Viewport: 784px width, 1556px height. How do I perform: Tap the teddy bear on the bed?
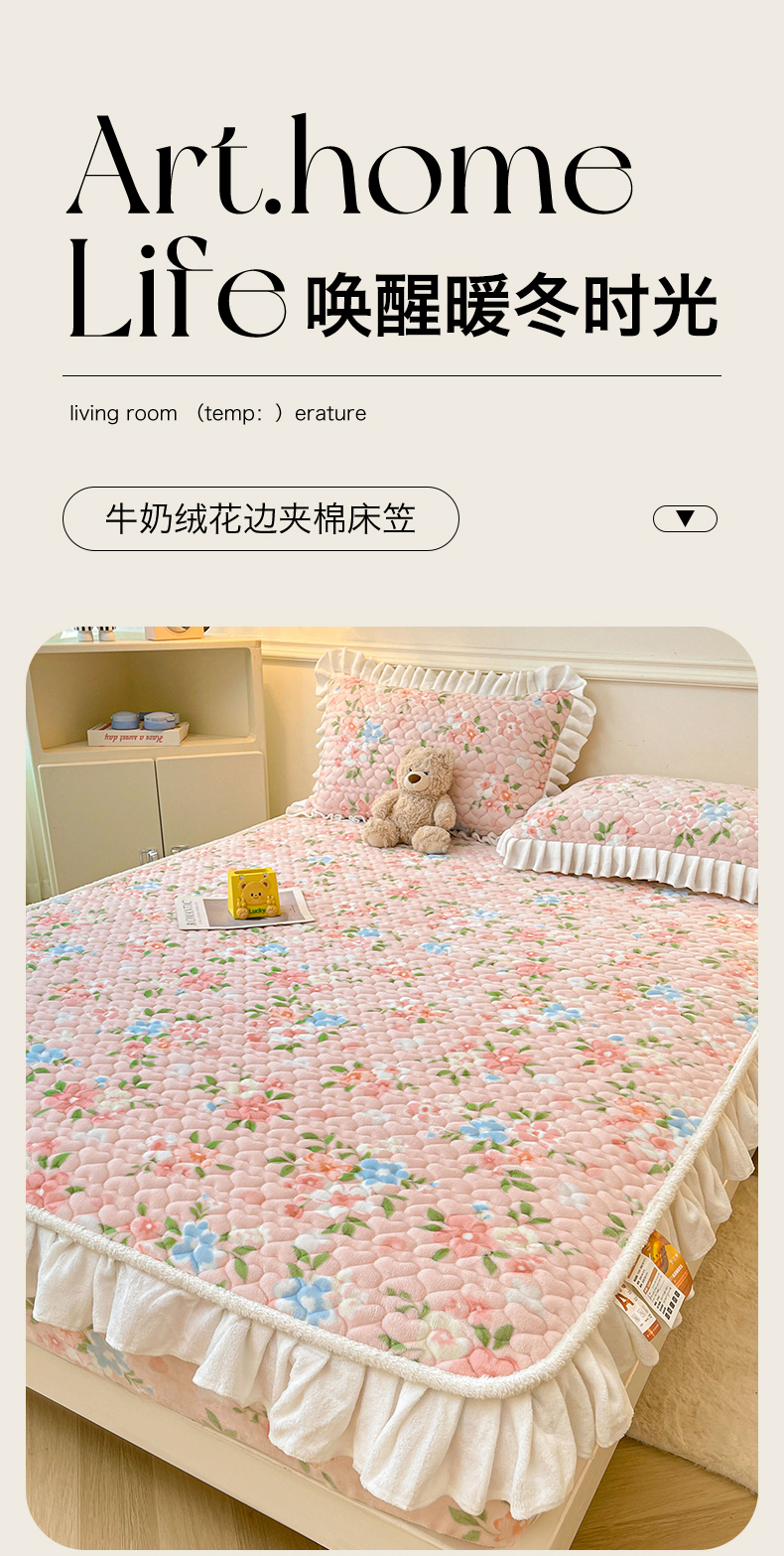413,798
